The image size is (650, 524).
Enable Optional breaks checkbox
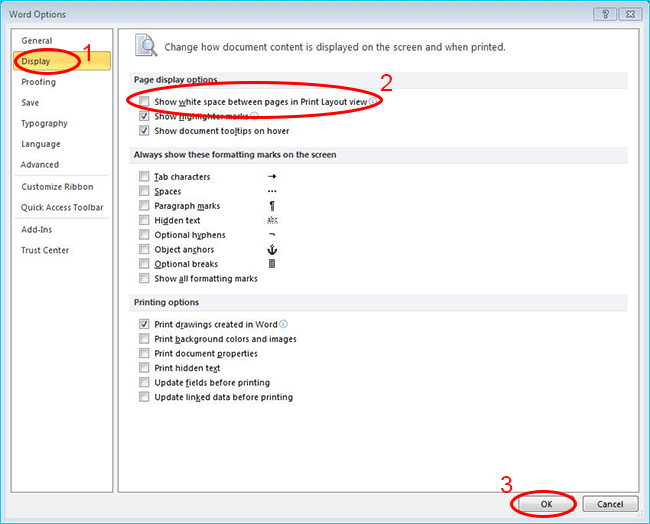144,264
